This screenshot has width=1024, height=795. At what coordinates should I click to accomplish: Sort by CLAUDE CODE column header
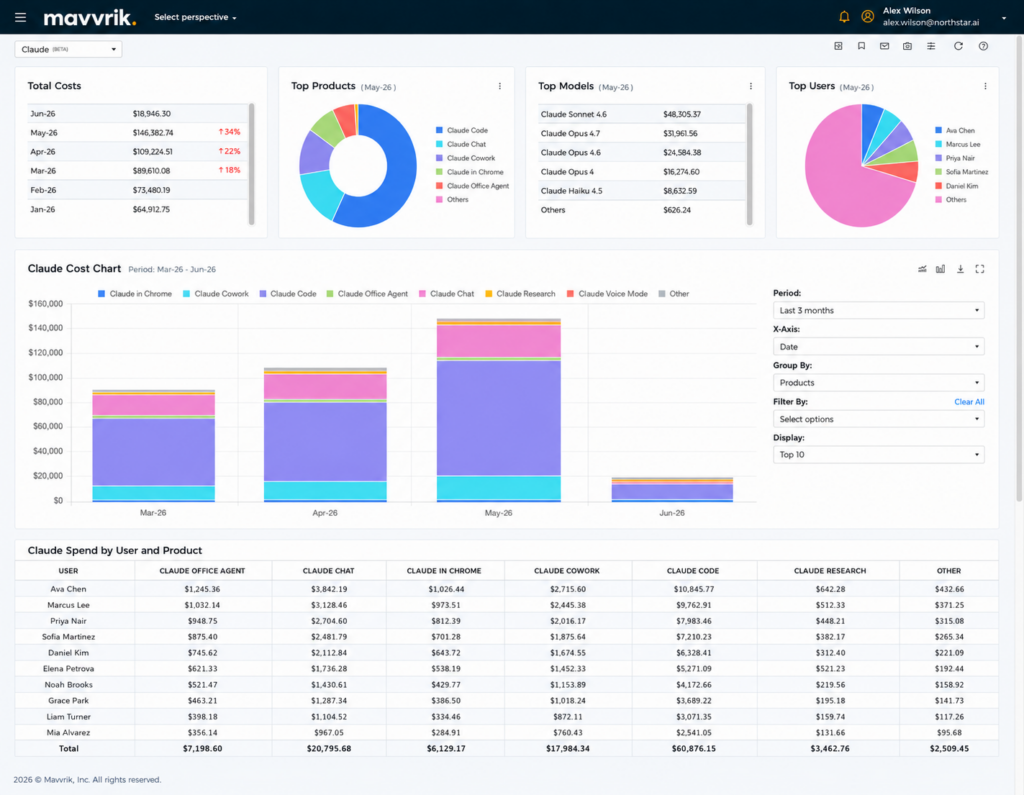click(693, 571)
